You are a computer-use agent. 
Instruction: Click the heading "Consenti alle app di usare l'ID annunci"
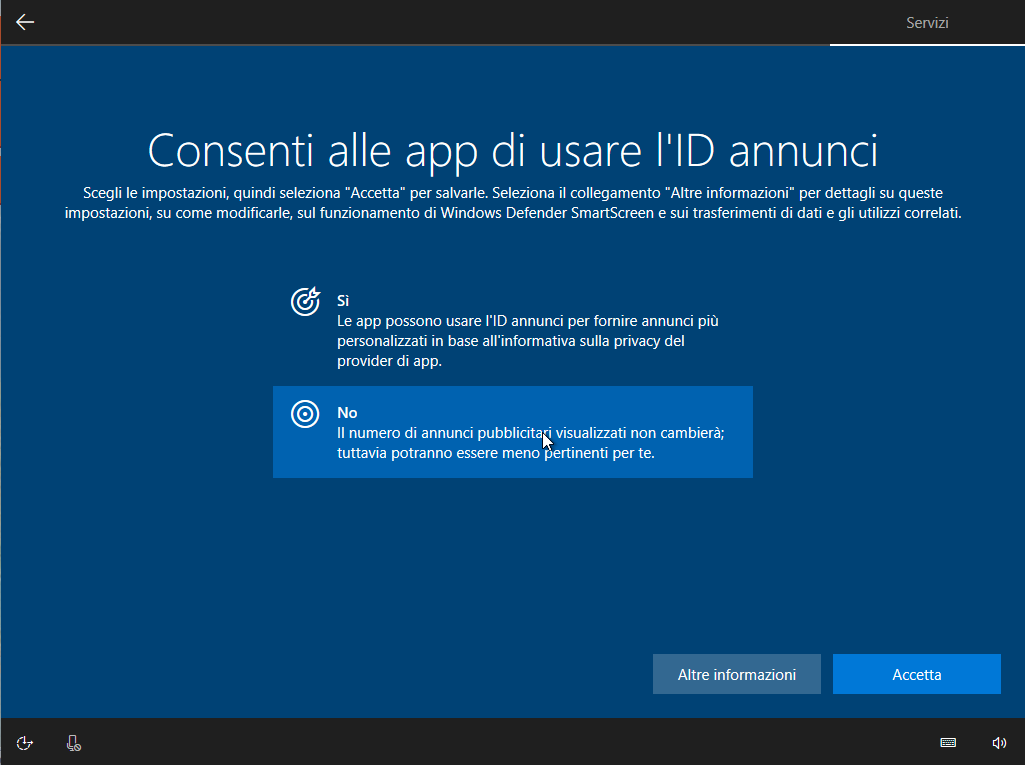point(512,151)
